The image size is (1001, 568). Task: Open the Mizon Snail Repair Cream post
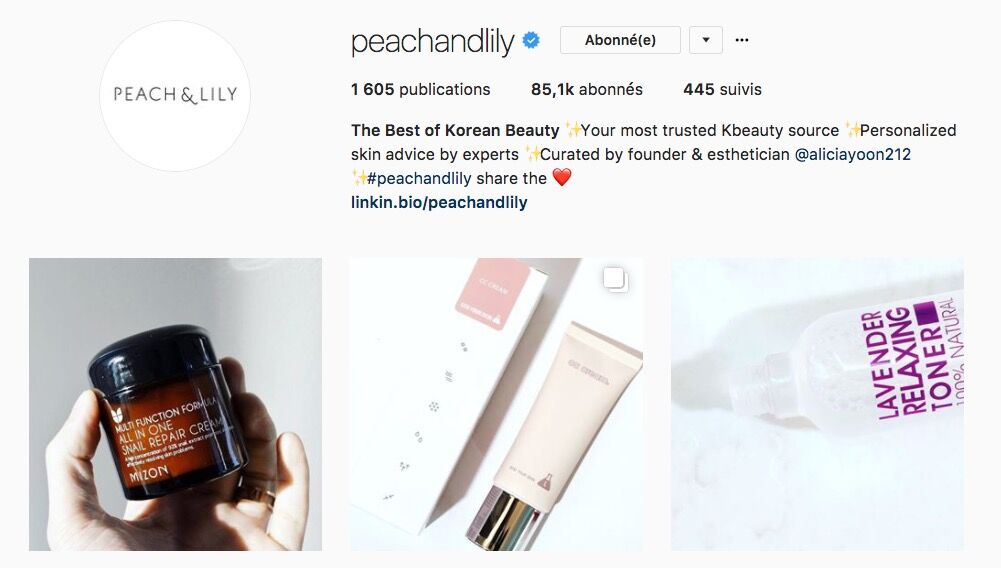pyautogui.click(x=176, y=404)
